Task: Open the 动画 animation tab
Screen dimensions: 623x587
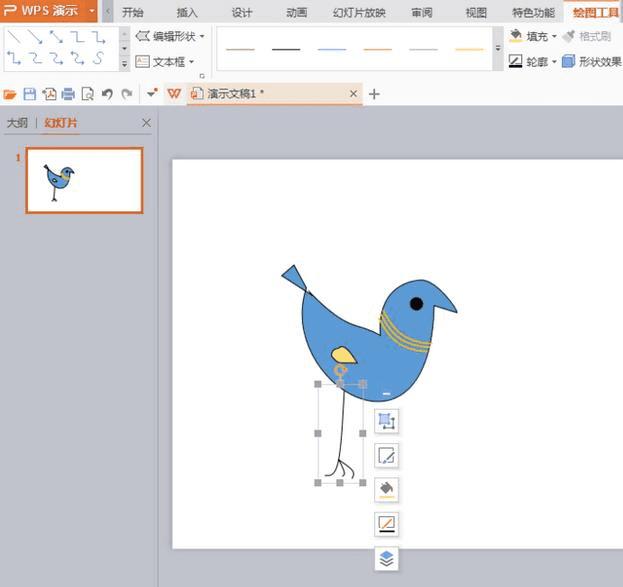Action: (x=296, y=12)
